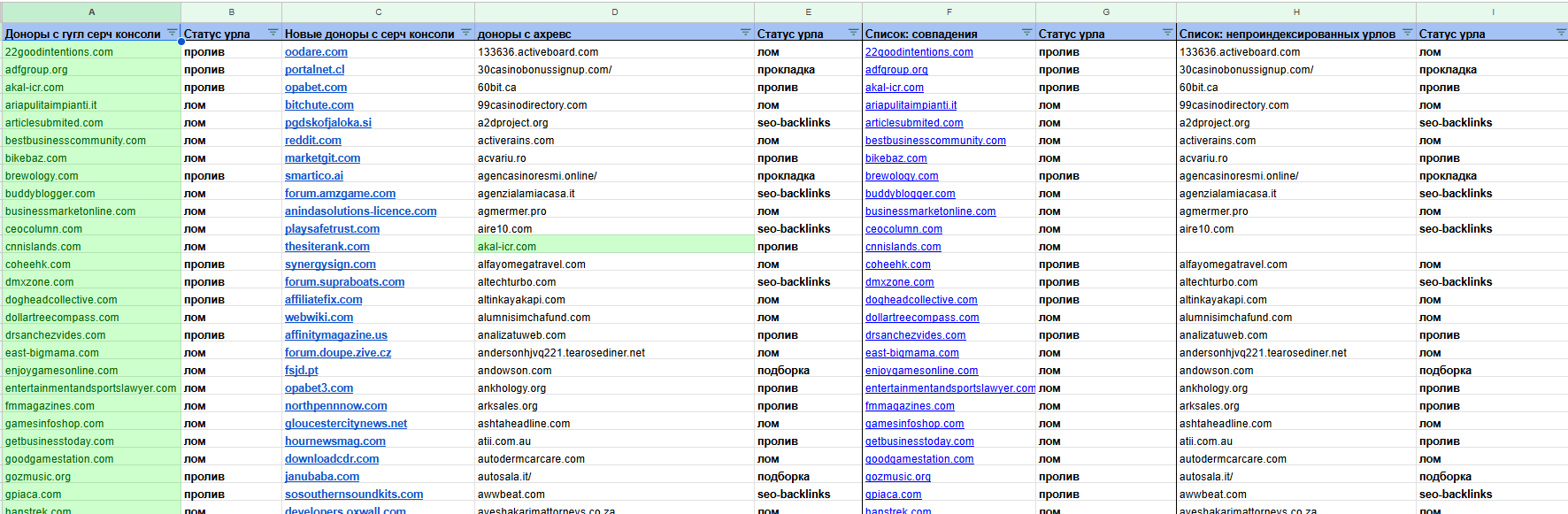Open filter for "Список: совпадения" header
This screenshot has width=1568, height=514.
1026,34
